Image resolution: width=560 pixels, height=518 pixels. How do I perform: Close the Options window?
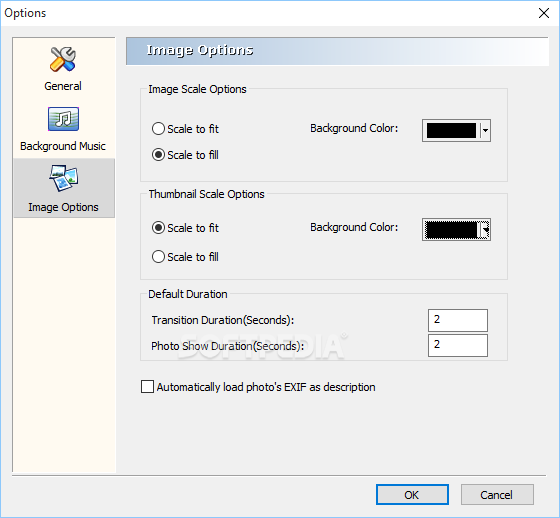click(x=544, y=13)
